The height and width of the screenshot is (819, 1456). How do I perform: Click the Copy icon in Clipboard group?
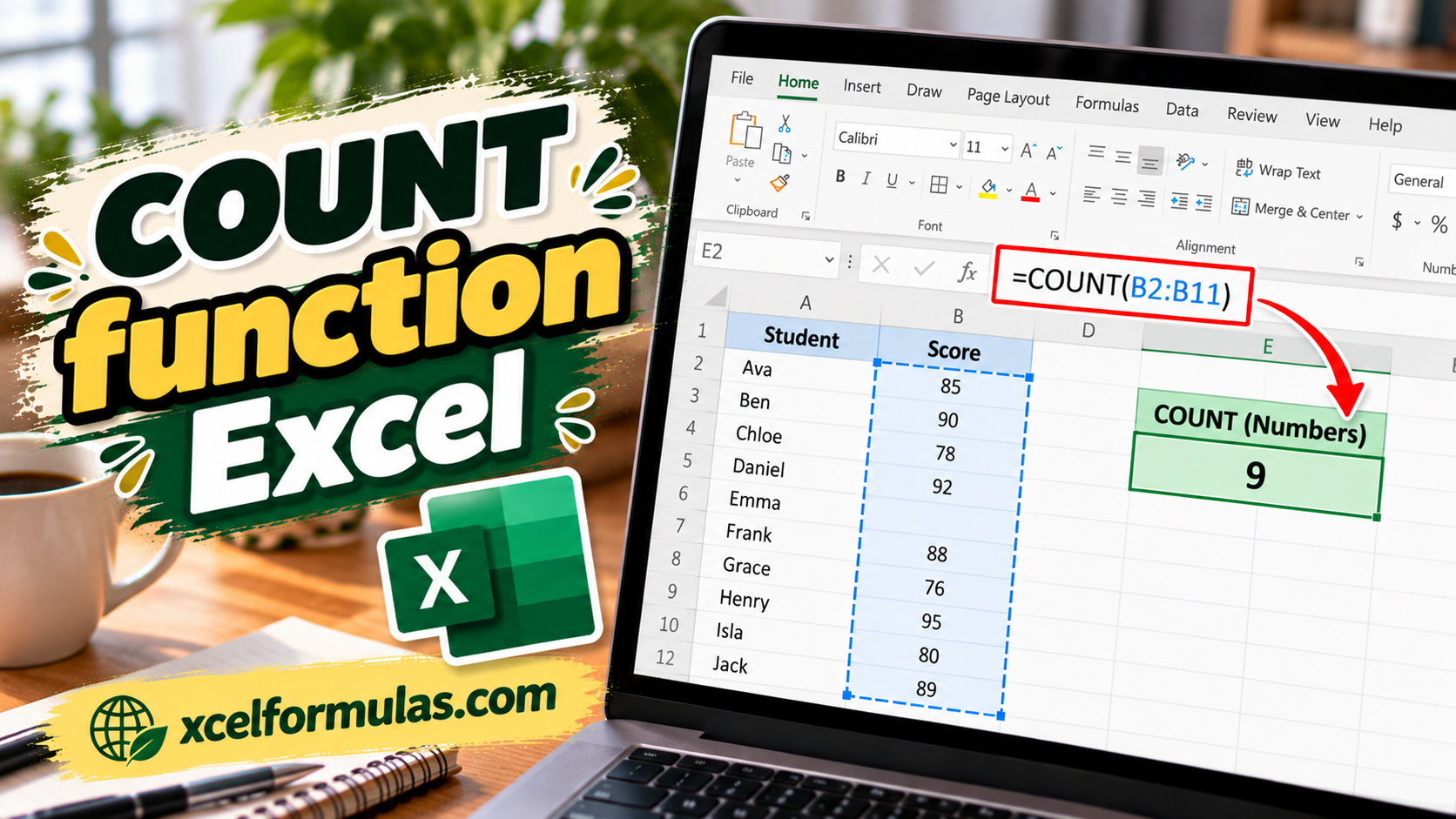click(x=782, y=154)
